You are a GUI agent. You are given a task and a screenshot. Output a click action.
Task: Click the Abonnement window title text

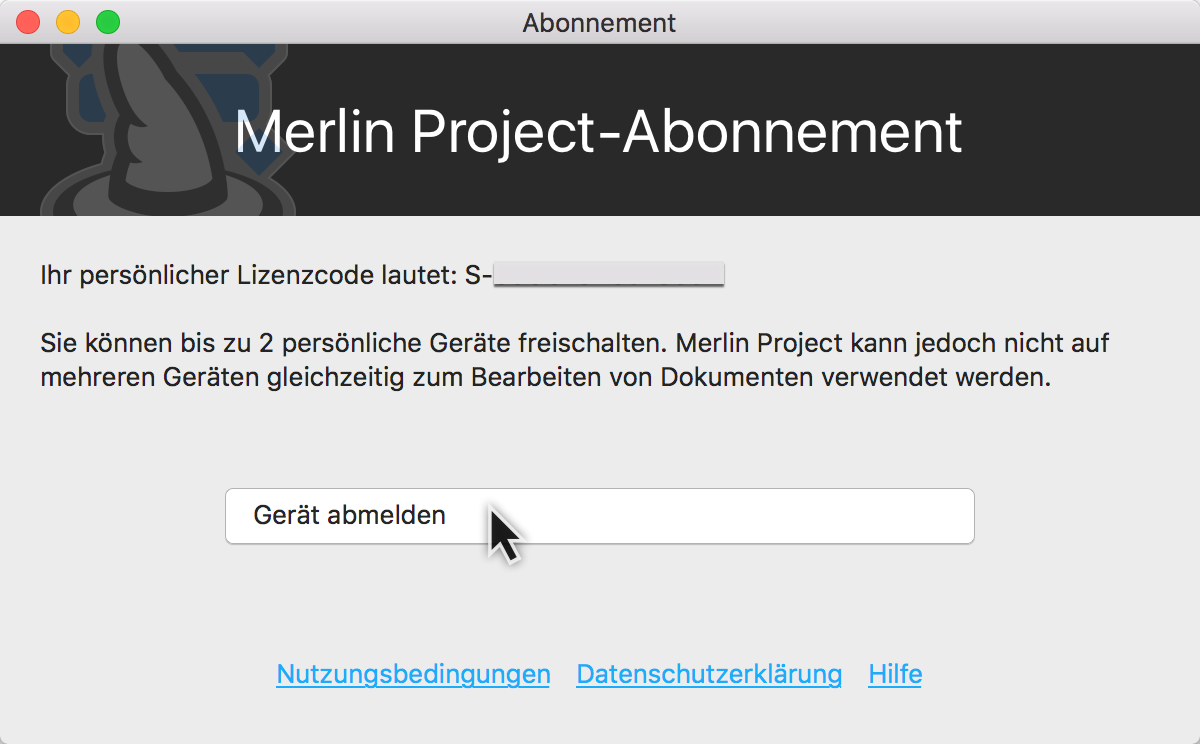[x=599, y=22]
